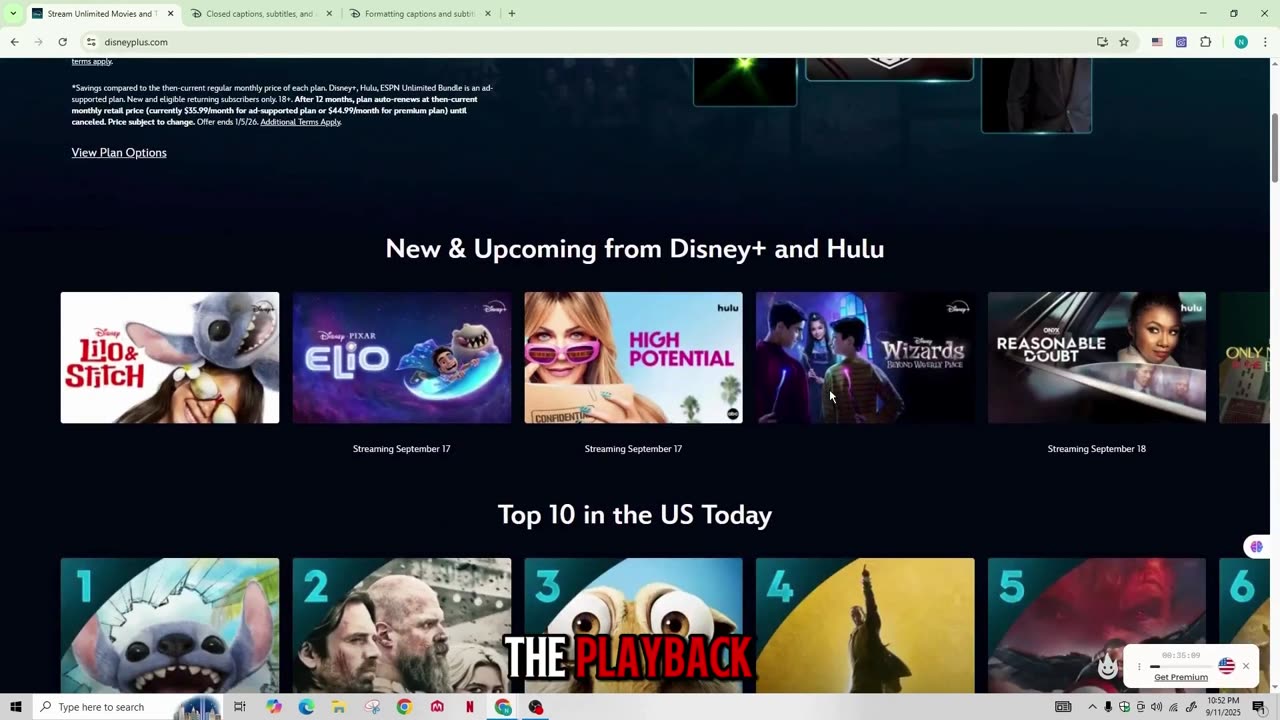Click the page vertical scrollbar thumb
This screenshot has width=1280, height=720.
1275,148
